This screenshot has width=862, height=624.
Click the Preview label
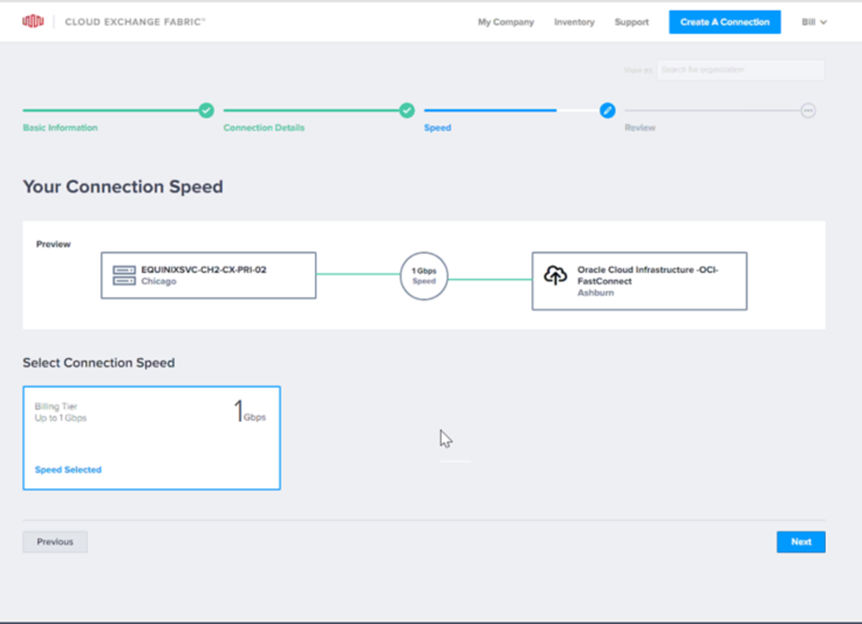click(53, 244)
